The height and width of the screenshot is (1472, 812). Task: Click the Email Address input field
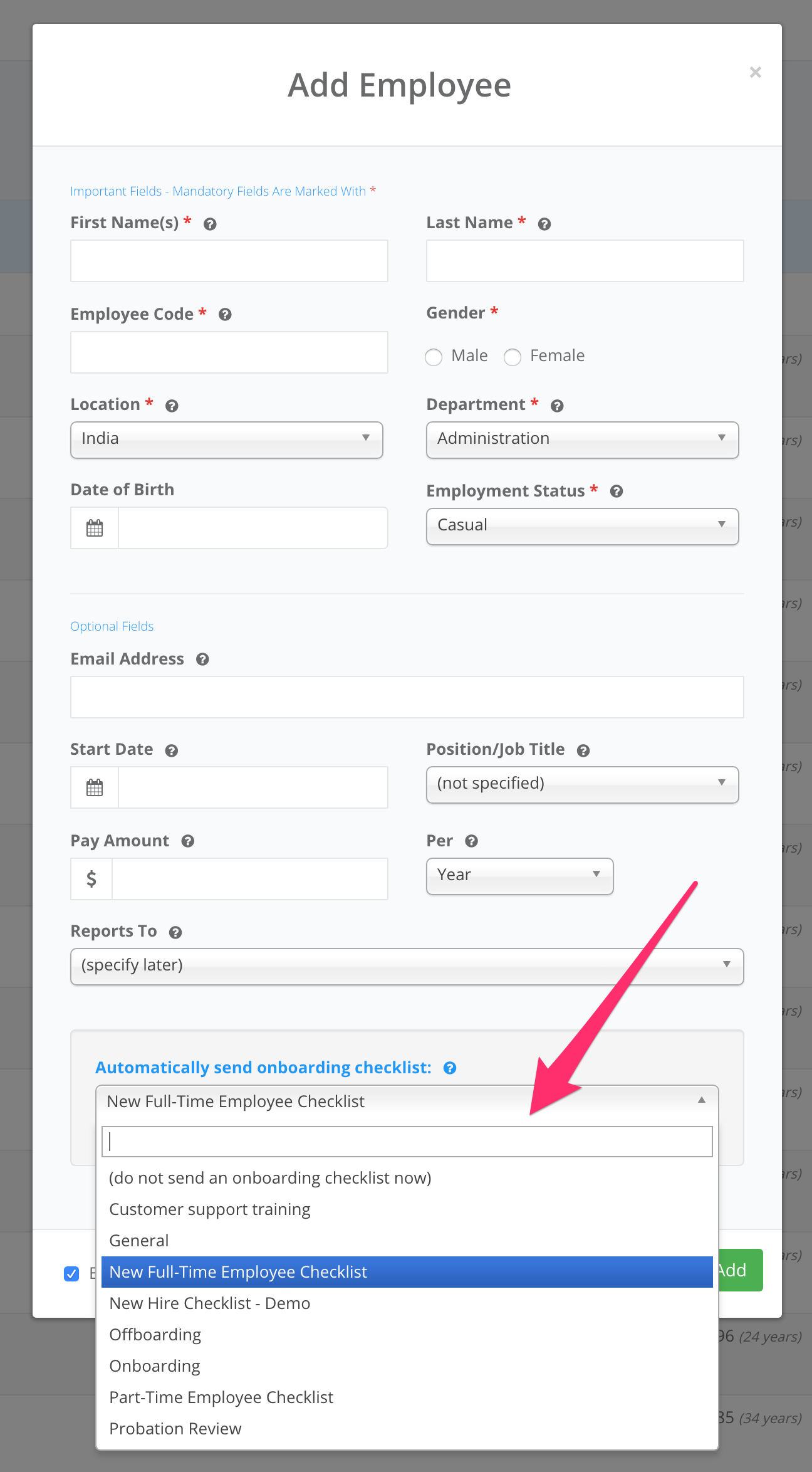coord(407,697)
